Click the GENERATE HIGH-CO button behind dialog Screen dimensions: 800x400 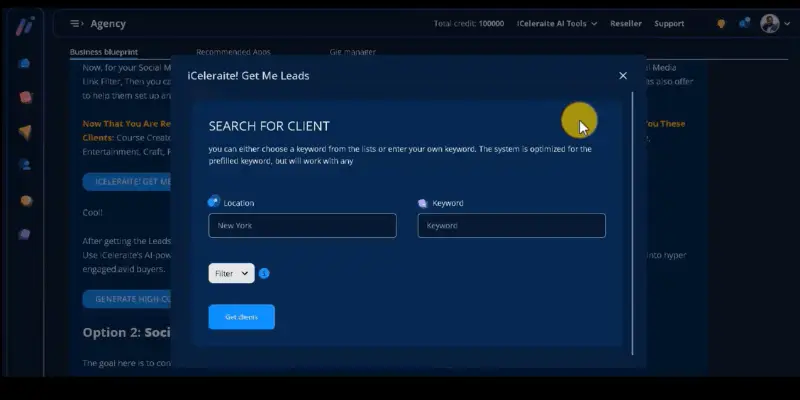pos(127,299)
